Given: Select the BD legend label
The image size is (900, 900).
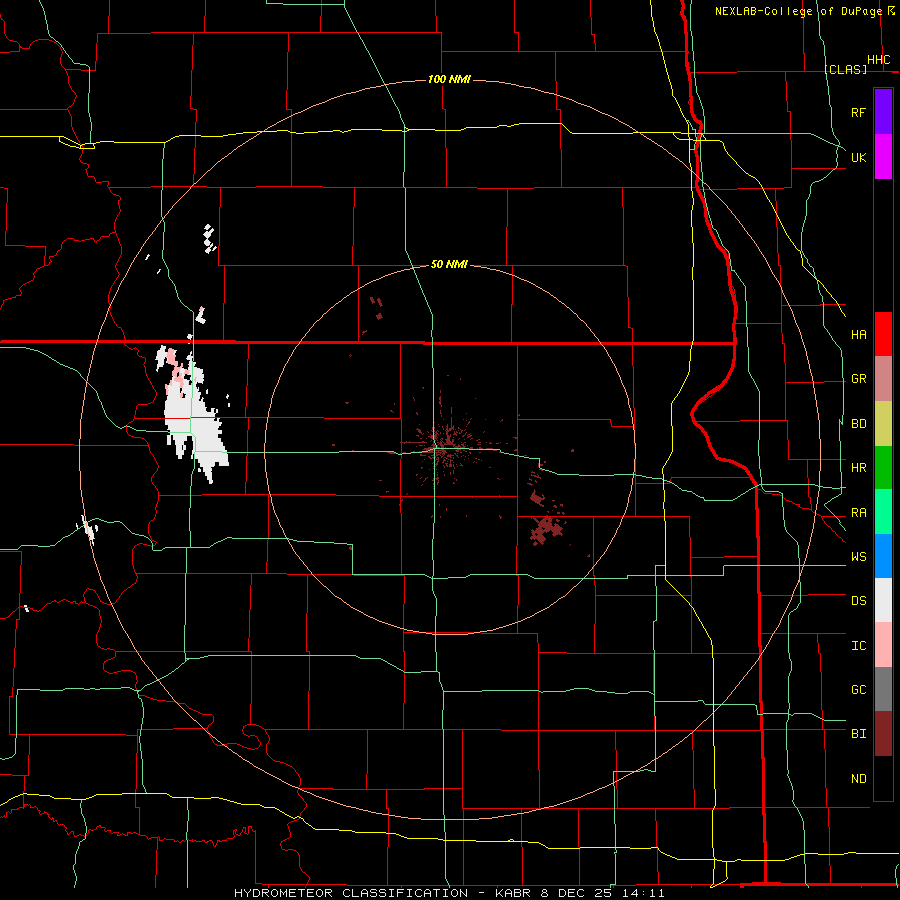Looking at the screenshot, I should pyautogui.click(x=858, y=424).
